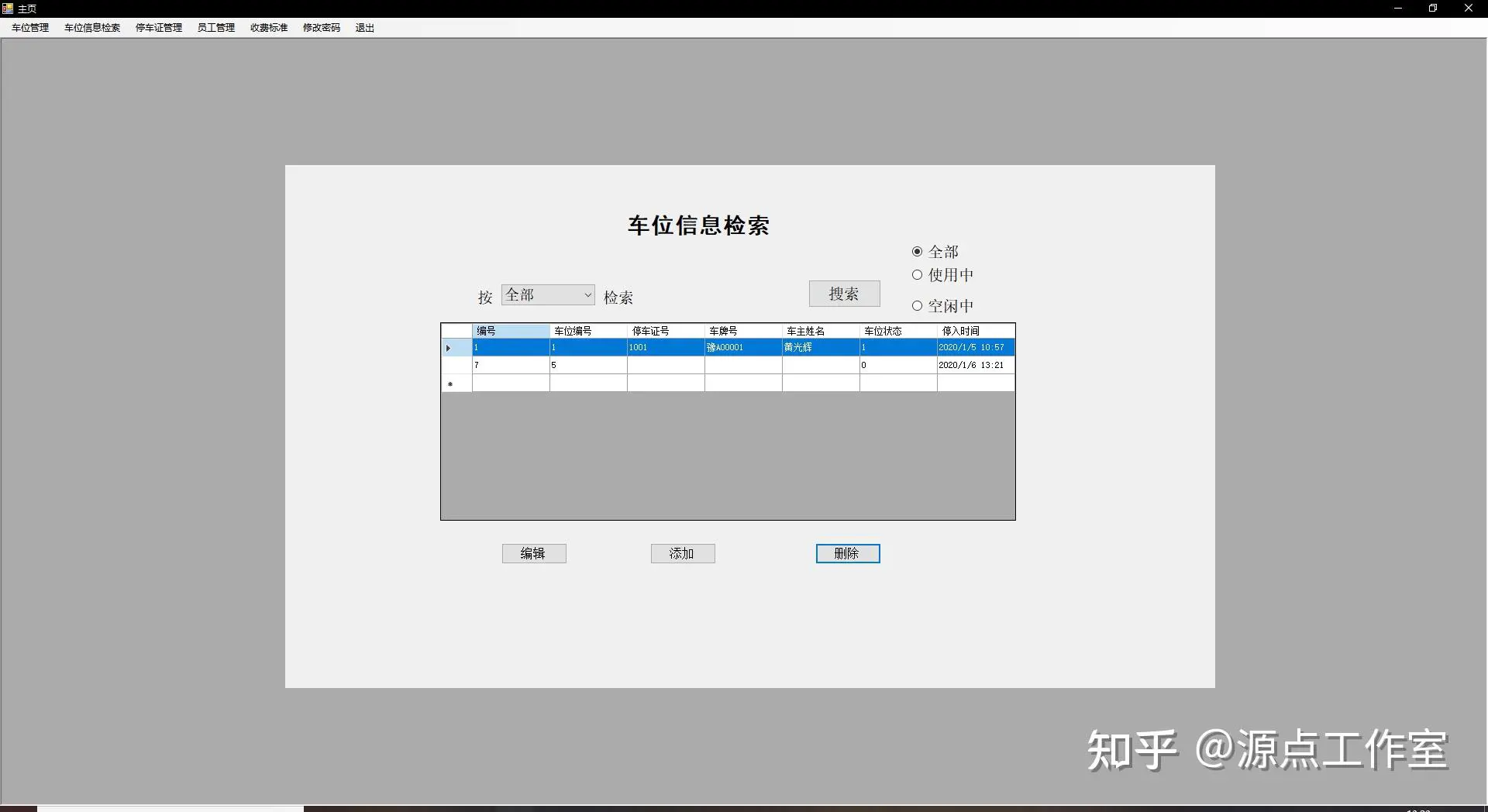Click the 编号 column header
The width and height of the screenshot is (1488, 812).
[511, 331]
